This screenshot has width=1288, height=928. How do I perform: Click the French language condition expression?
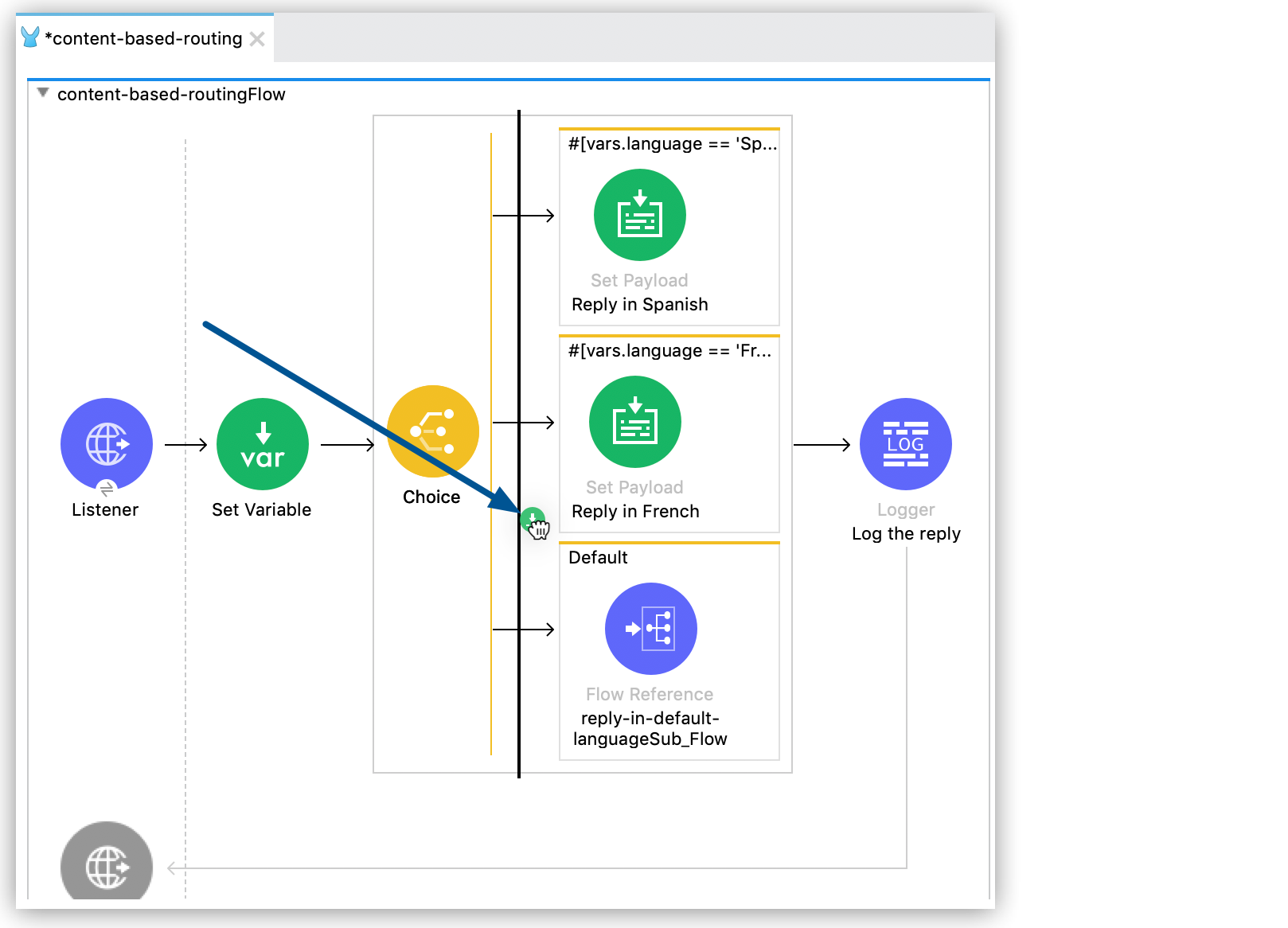(669, 351)
